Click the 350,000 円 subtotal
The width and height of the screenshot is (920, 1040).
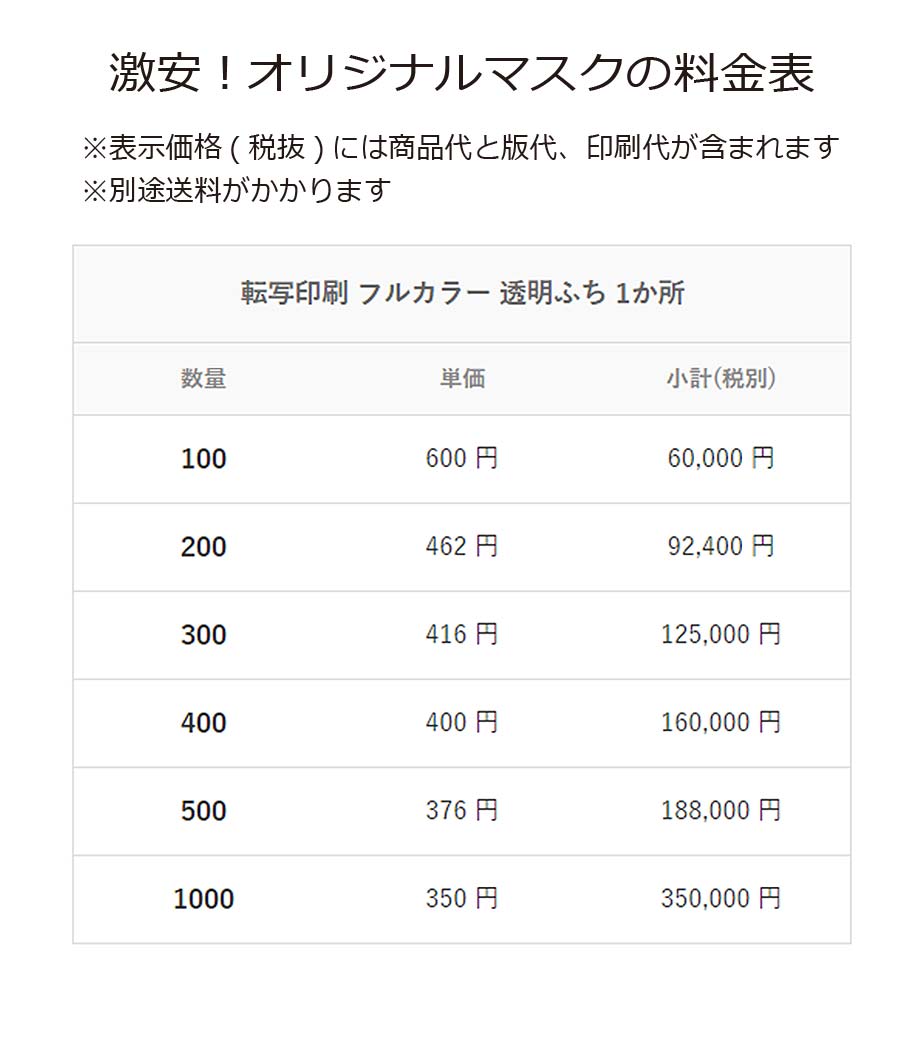click(x=721, y=899)
